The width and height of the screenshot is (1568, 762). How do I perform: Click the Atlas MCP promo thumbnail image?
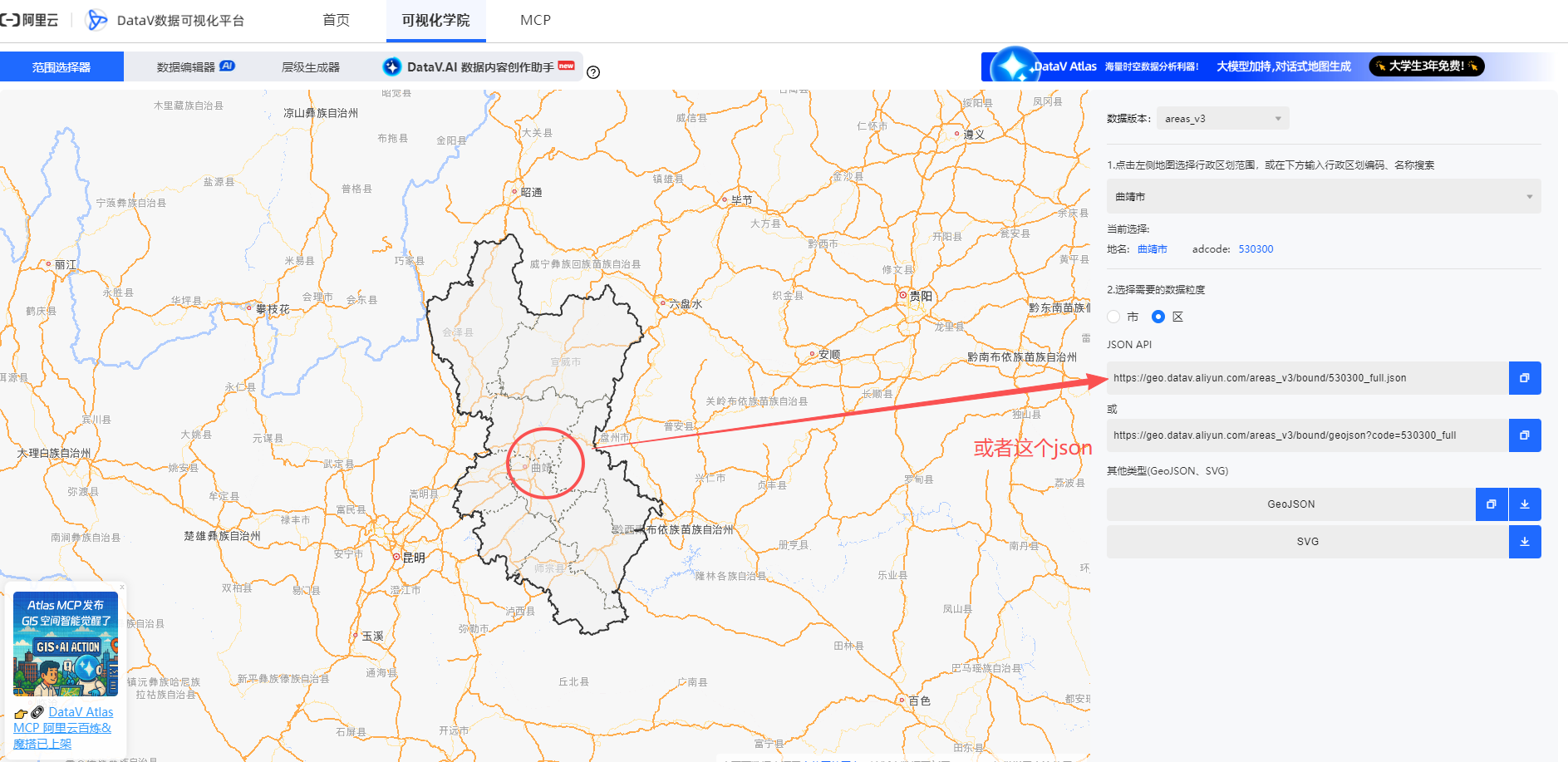click(66, 644)
